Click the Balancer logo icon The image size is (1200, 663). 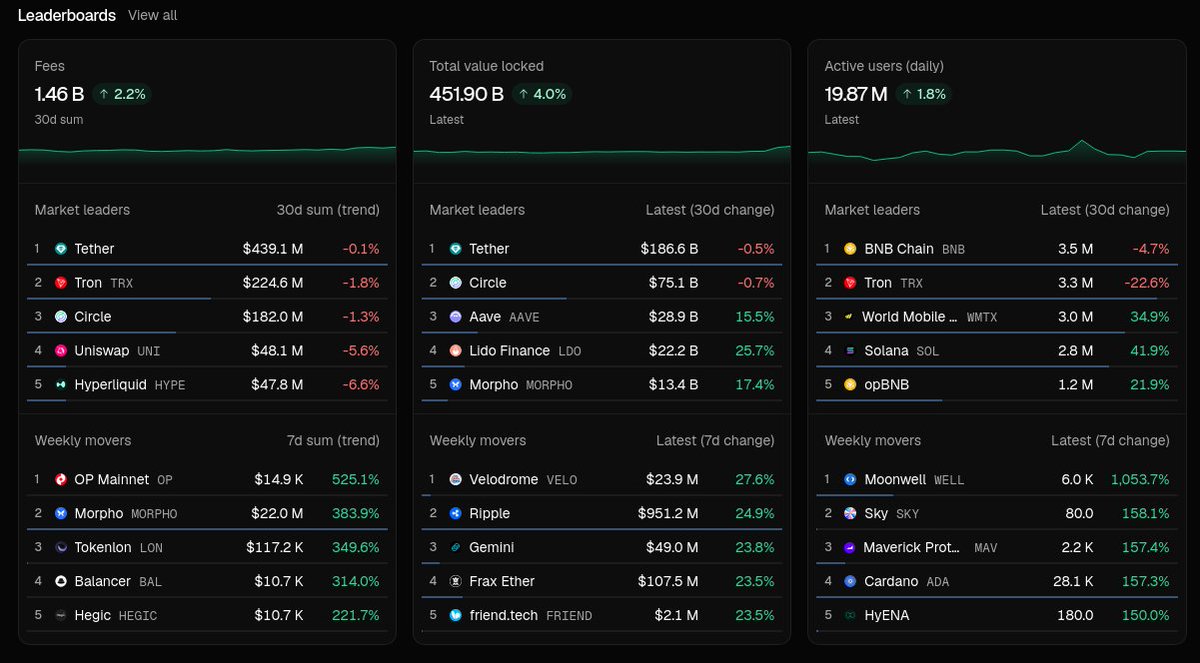pos(61,582)
